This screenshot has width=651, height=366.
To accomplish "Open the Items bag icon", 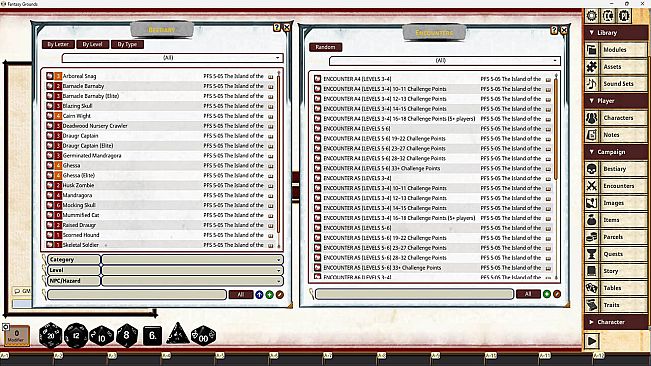I will click(592, 220).
